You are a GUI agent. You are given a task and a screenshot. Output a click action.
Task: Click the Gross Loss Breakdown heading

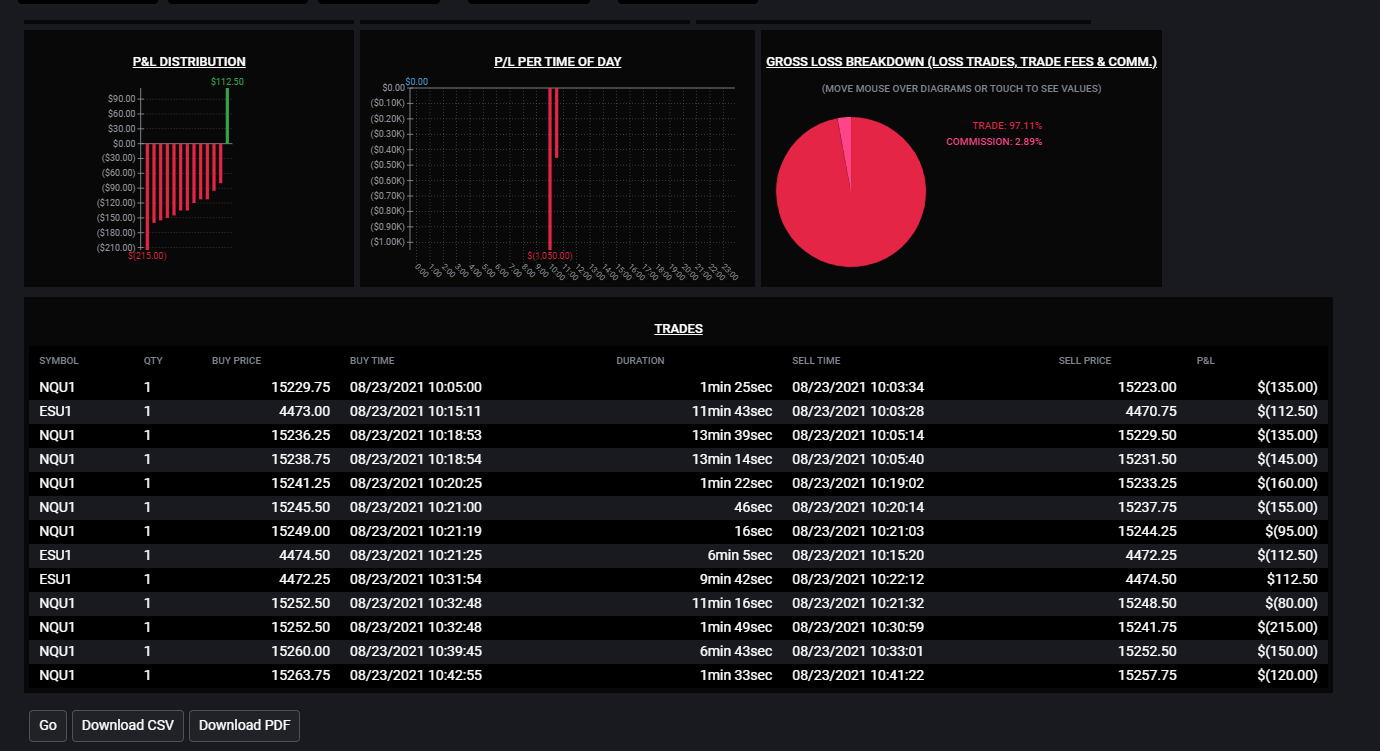point(961,62)
